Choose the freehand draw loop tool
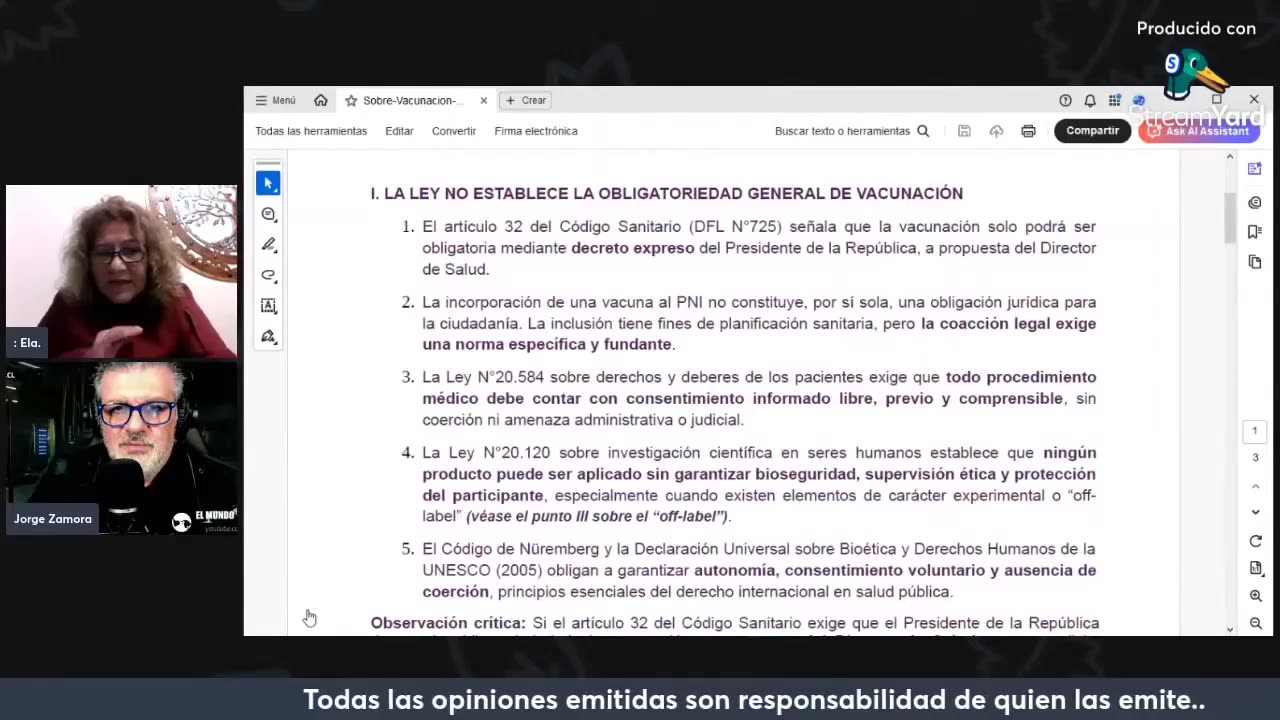Image resolution: width=1280 pixels, height=720 pixels. [x=268, y=275]
